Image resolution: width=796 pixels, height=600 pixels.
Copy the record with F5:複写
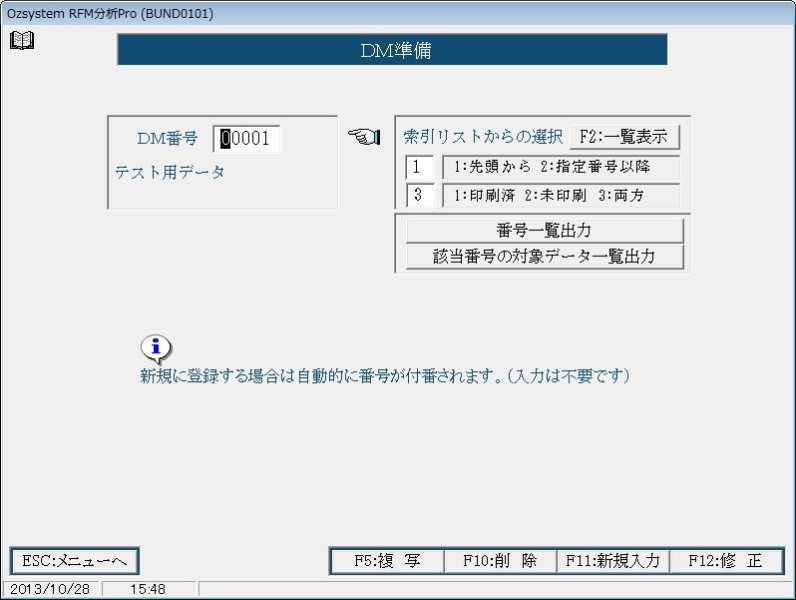click(x=387, y=561)
